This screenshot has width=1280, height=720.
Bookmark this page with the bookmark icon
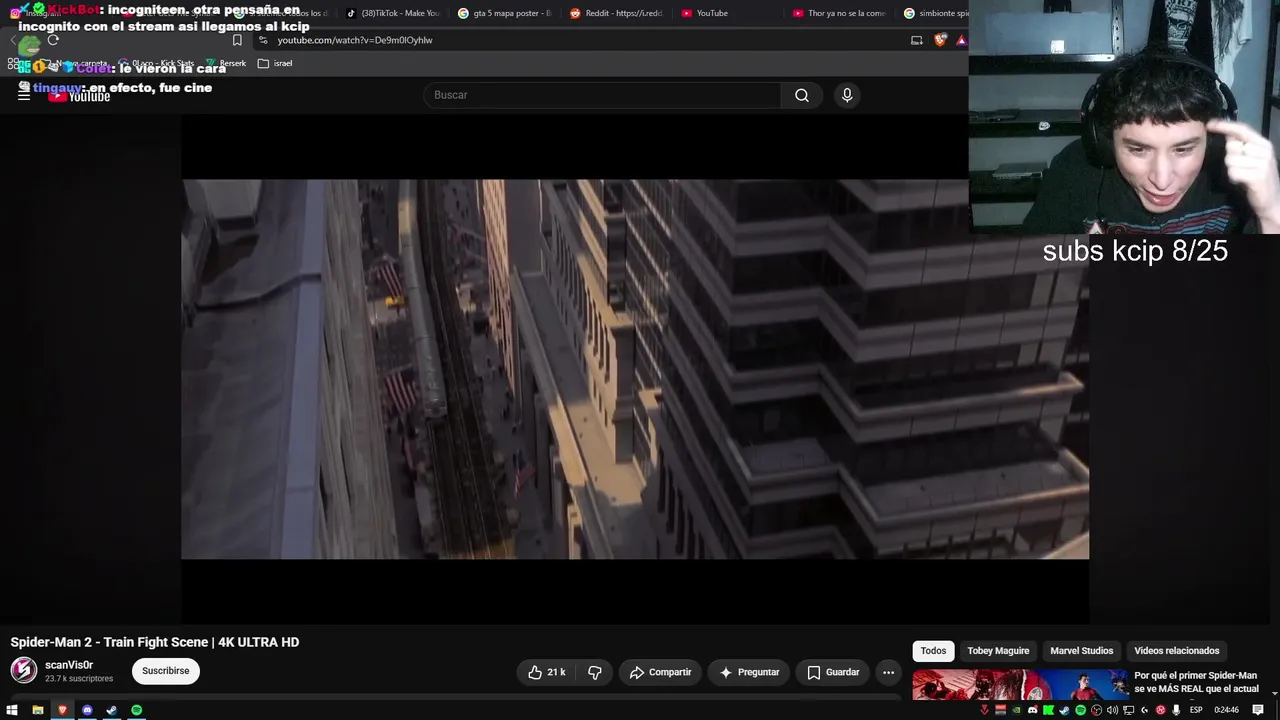click(x=237, y=40)
